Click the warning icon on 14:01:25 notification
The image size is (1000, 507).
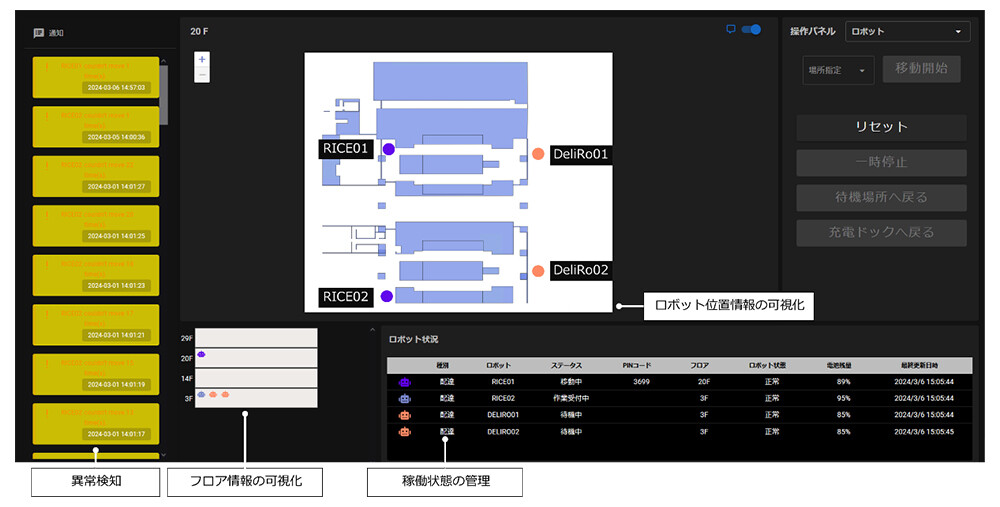pyautogui.click(x=47, y=214)
